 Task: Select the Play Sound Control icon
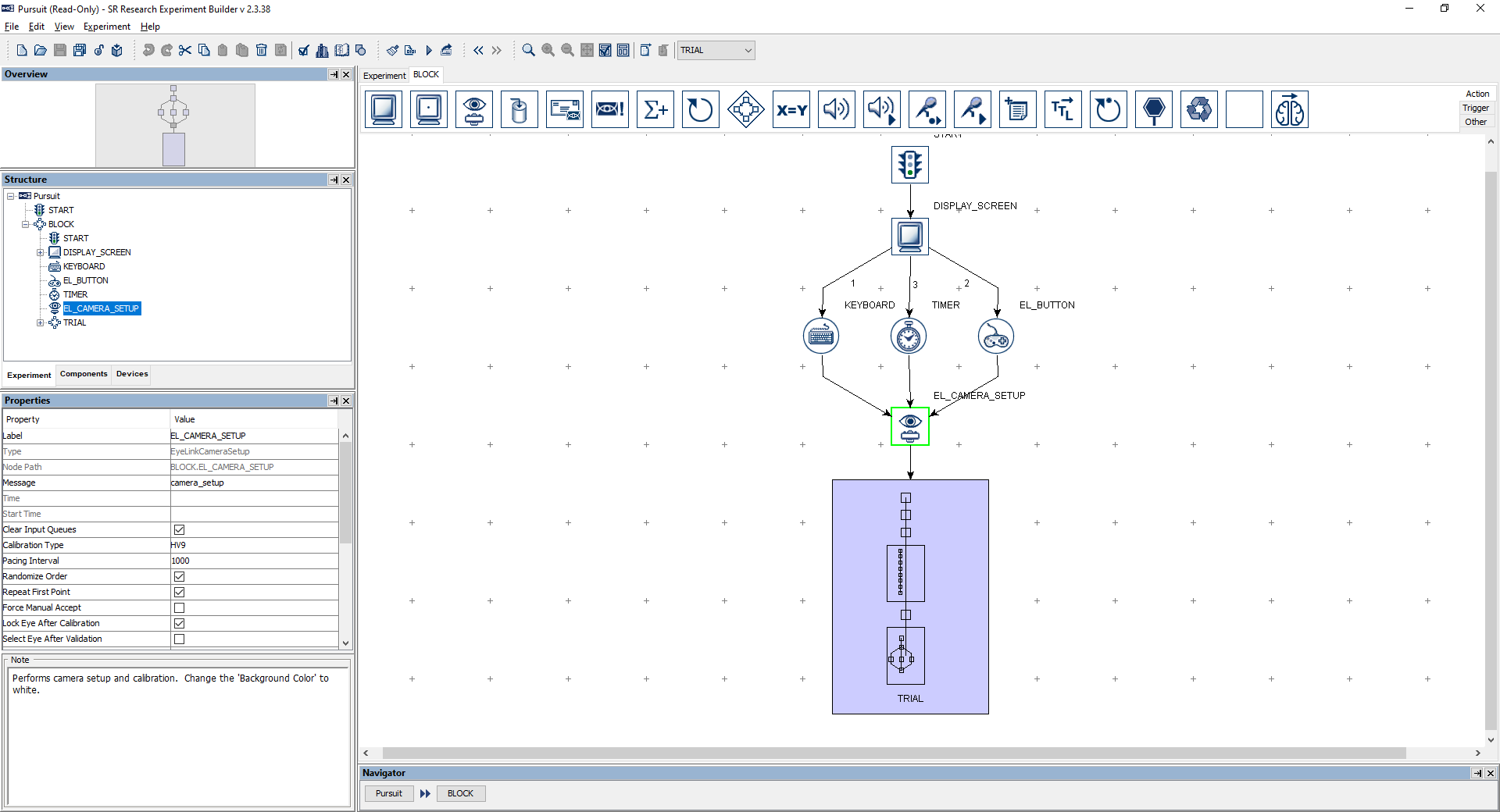(882, 109)
